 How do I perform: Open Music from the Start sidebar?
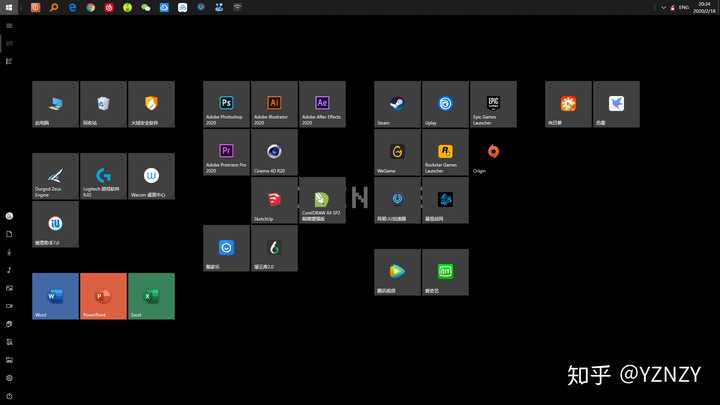point(9,270)
